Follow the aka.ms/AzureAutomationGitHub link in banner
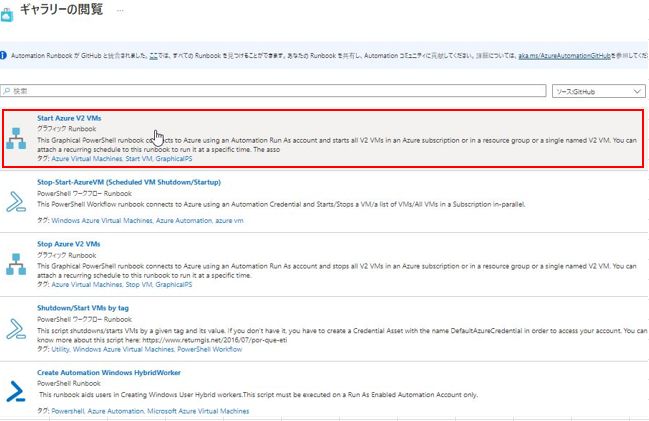 pyautogui.click(x=565, y=55)
